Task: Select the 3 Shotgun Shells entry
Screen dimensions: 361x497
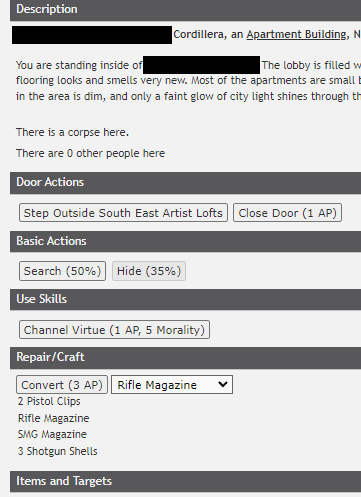Action: coord(58,451)
